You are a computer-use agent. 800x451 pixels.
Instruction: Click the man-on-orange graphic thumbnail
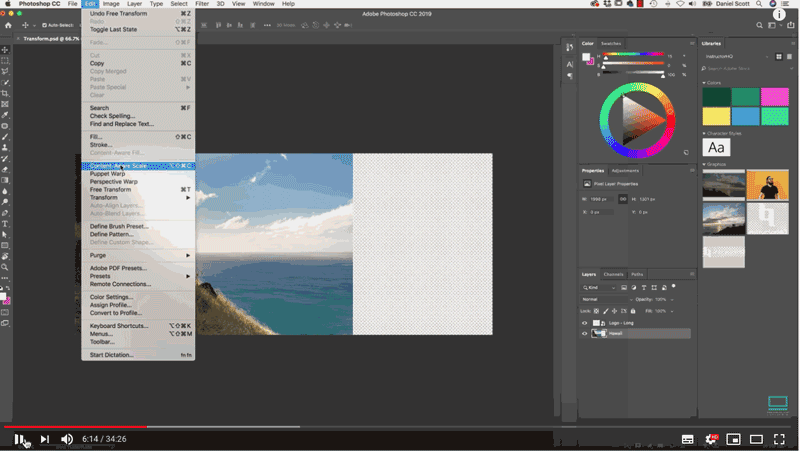(767, 185)
